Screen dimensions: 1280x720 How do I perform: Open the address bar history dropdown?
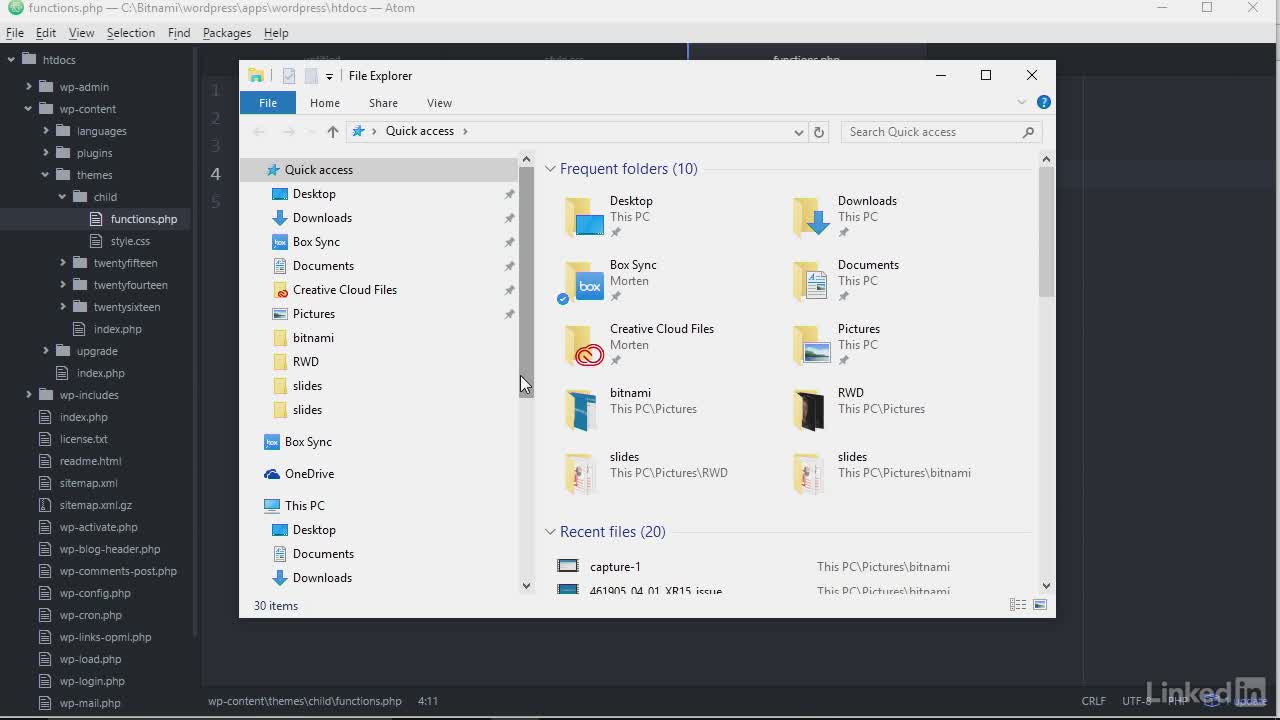click(x=798, y=132)
